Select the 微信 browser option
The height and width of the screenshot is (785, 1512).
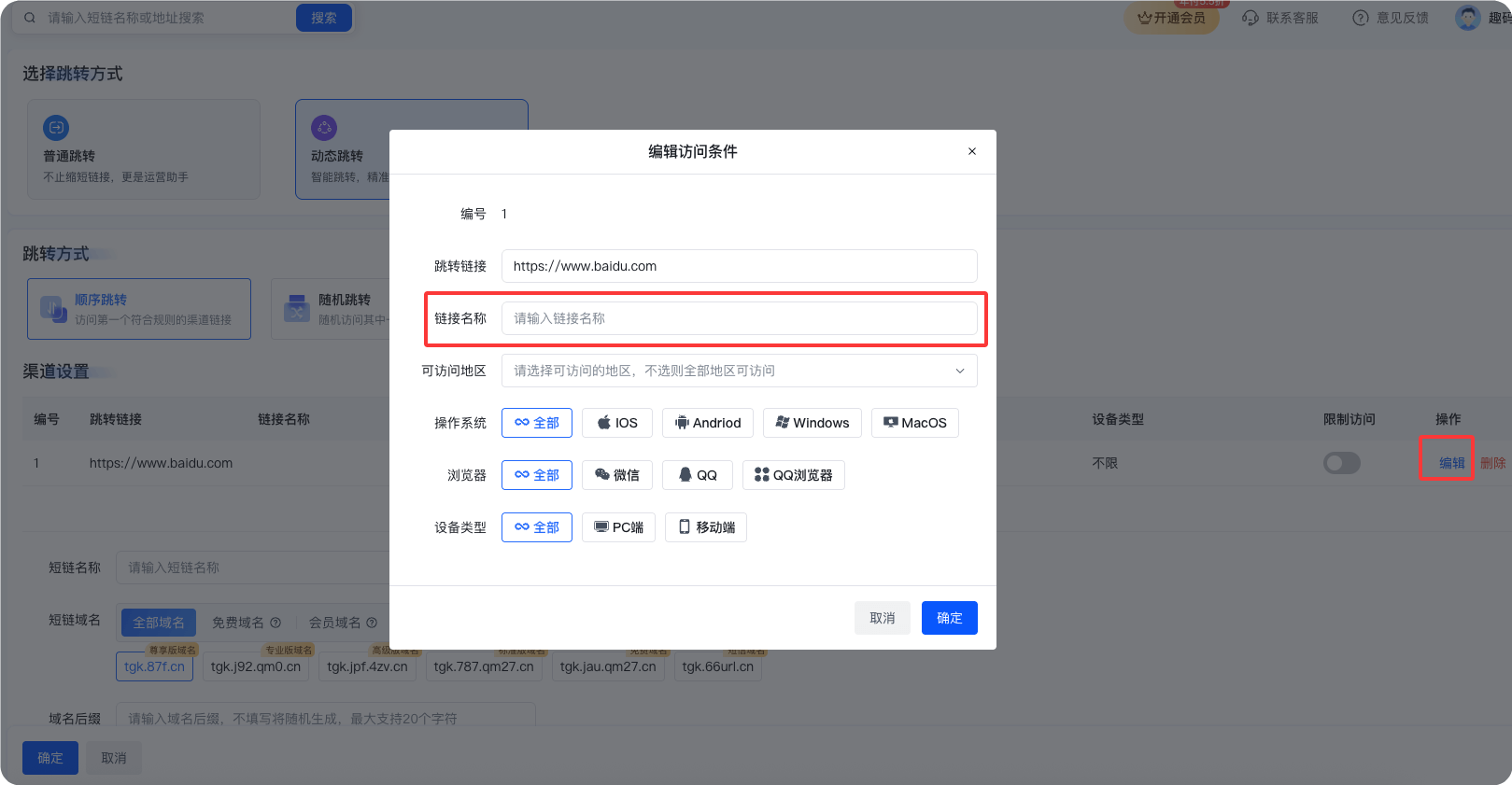tap(617, 475)
